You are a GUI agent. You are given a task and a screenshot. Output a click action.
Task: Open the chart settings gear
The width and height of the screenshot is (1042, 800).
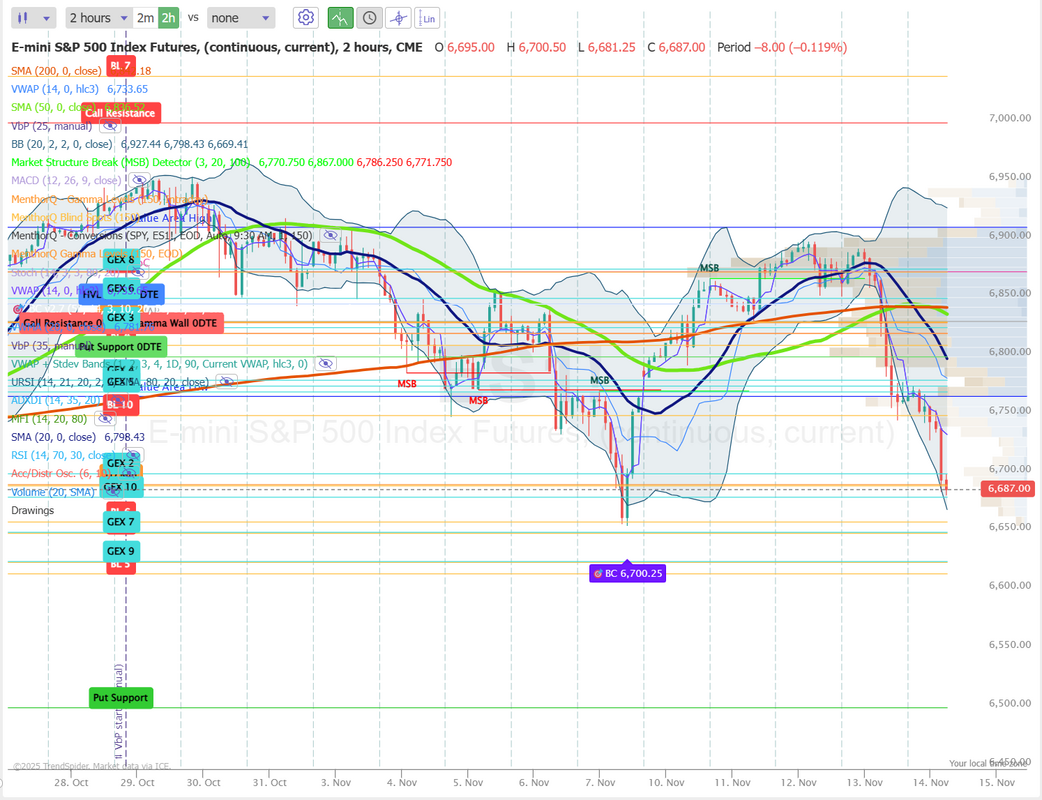pos(306,18)
